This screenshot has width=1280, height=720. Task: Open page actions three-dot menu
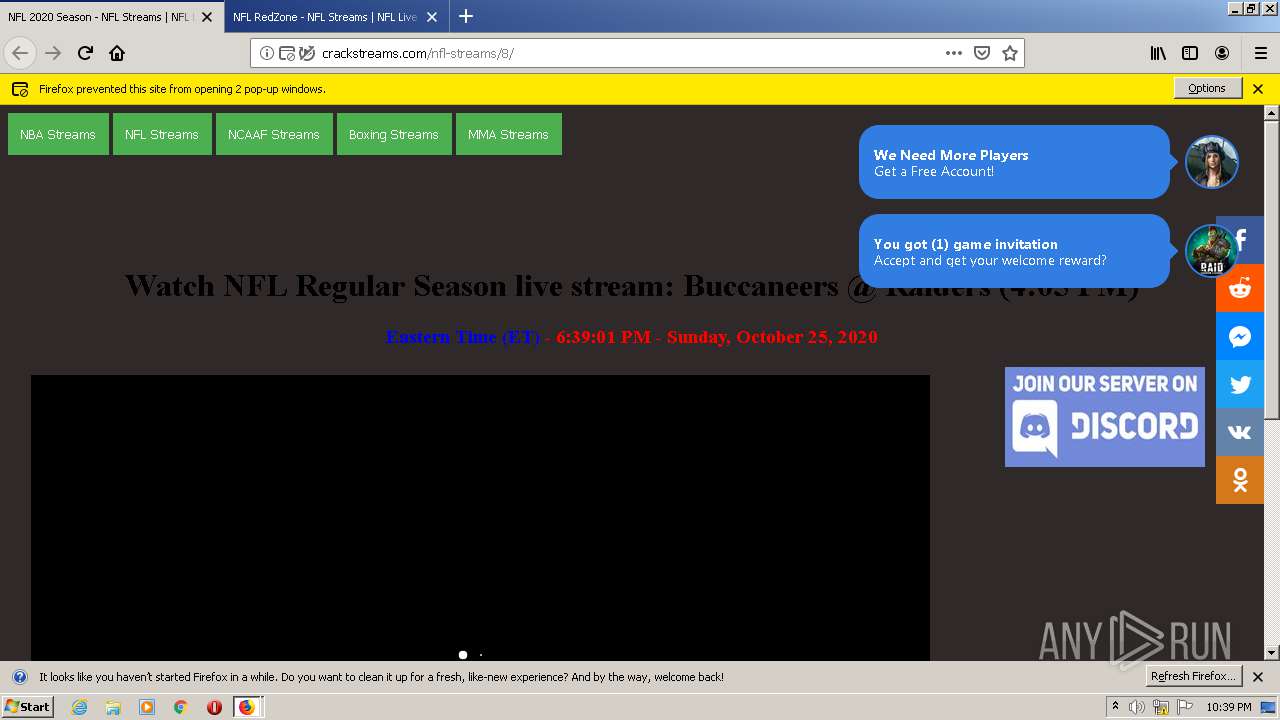954,53
